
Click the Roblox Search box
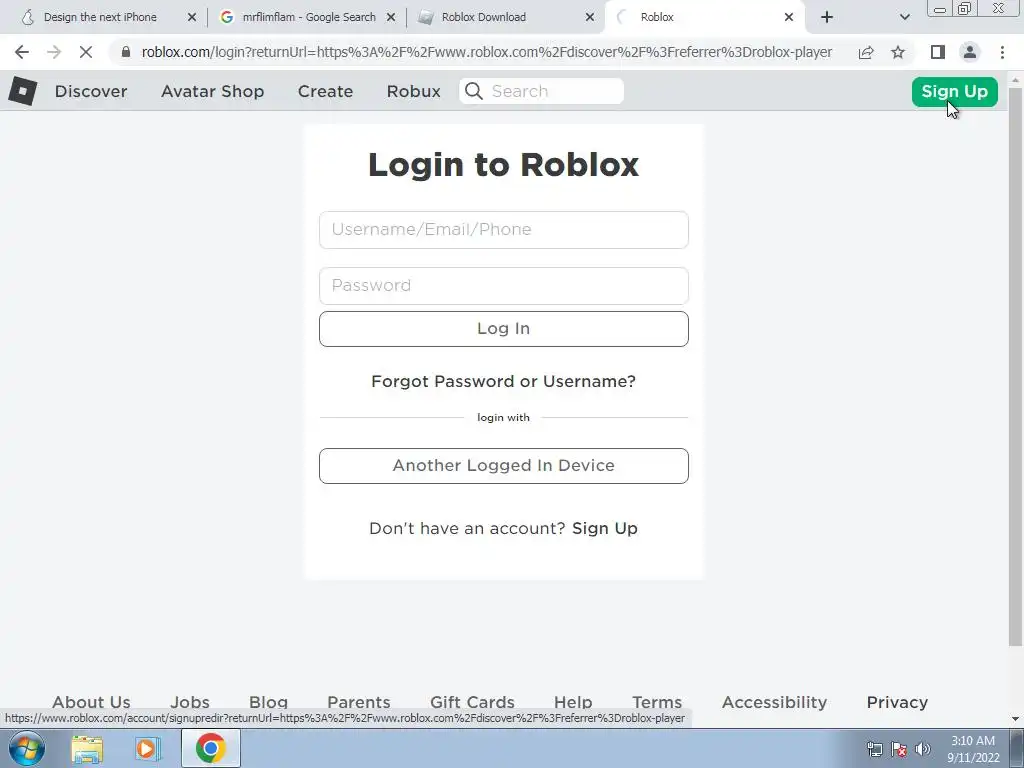pos(541,91)
